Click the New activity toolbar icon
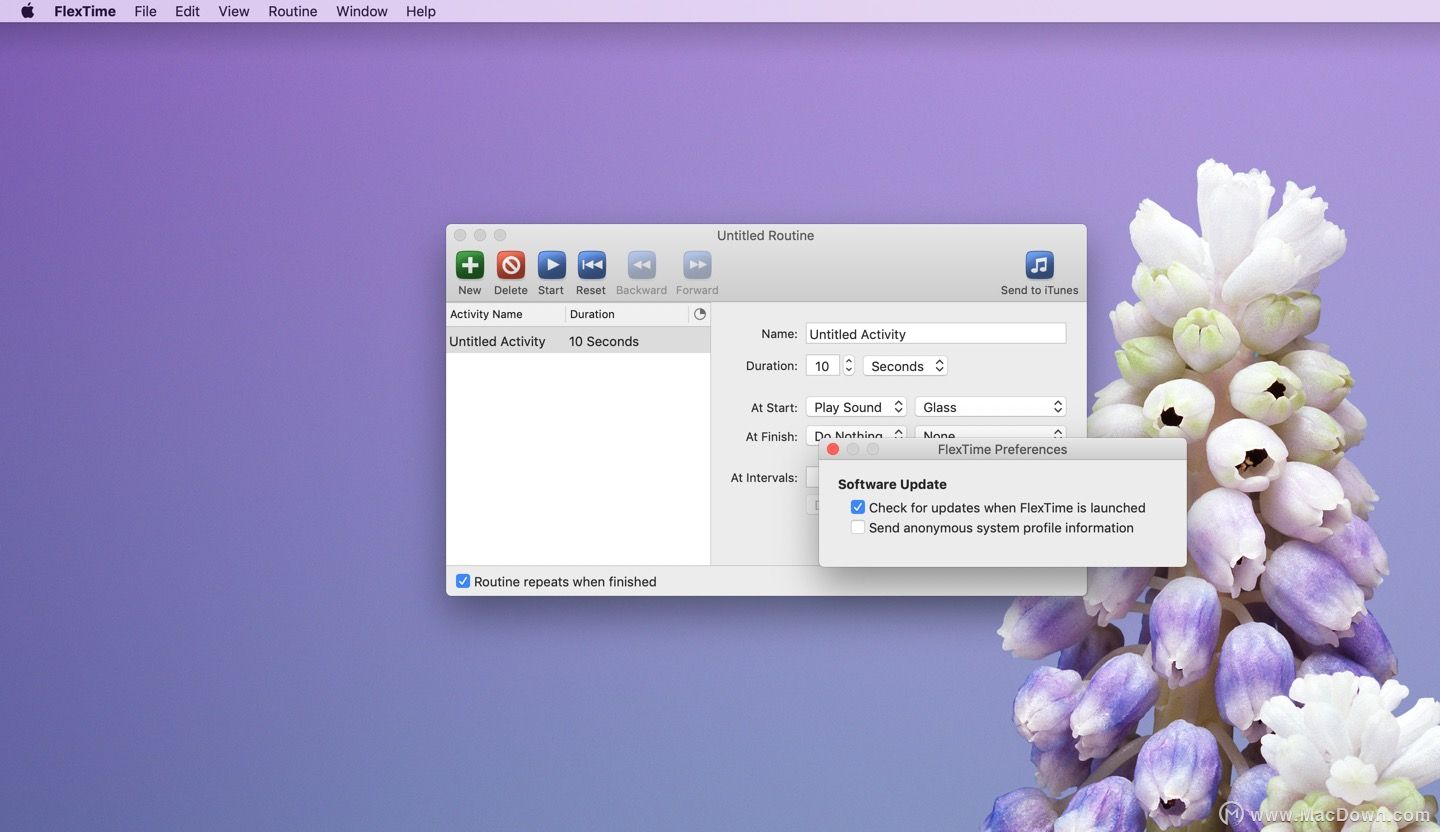Image resolution: width=1440 pixels, height=832 pixels. (x=470, y=265)
